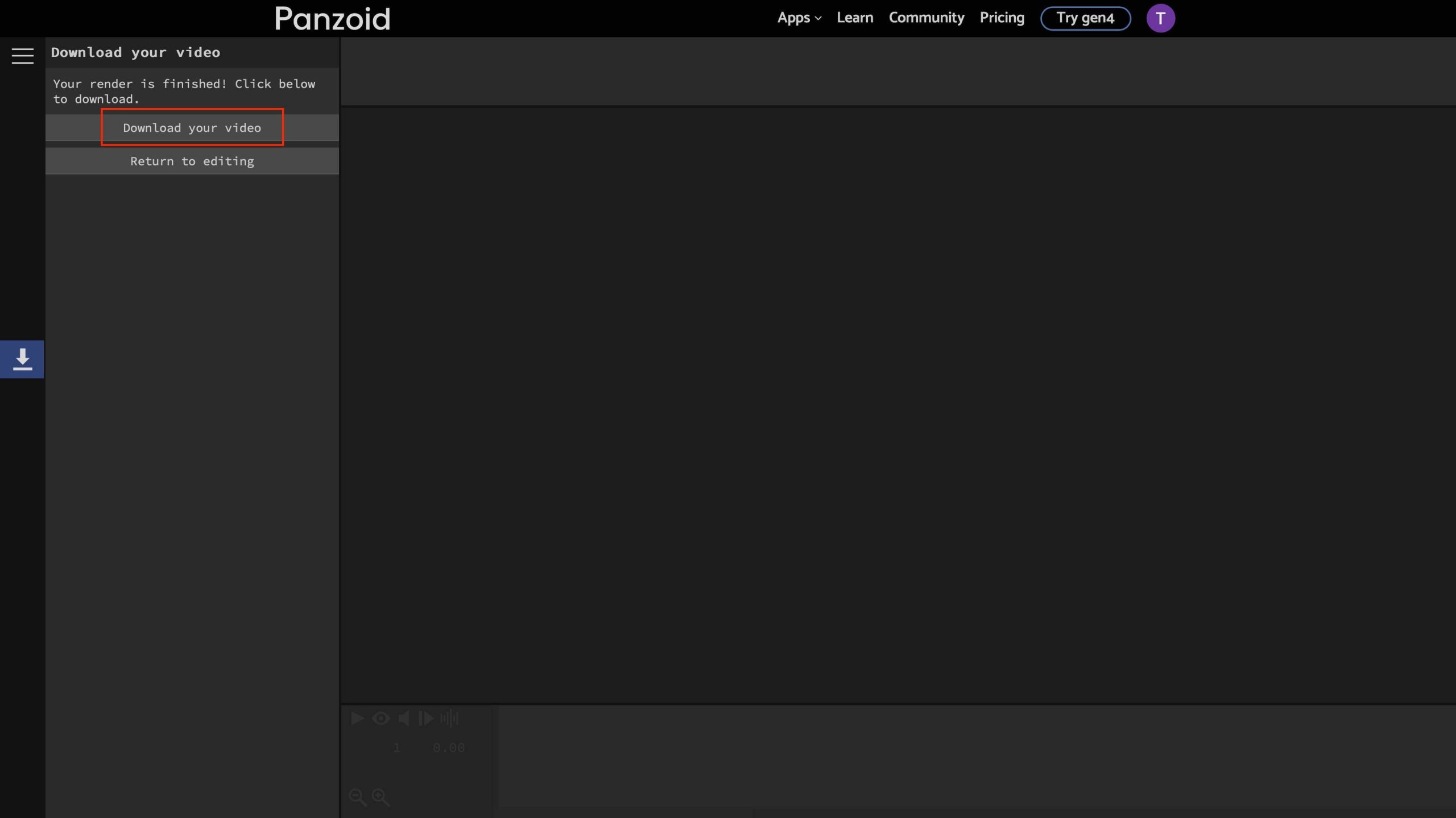This screenshot has height=818, width=1456.
Task: Click the 0.00 time field
Action: [x=448, y=748]
